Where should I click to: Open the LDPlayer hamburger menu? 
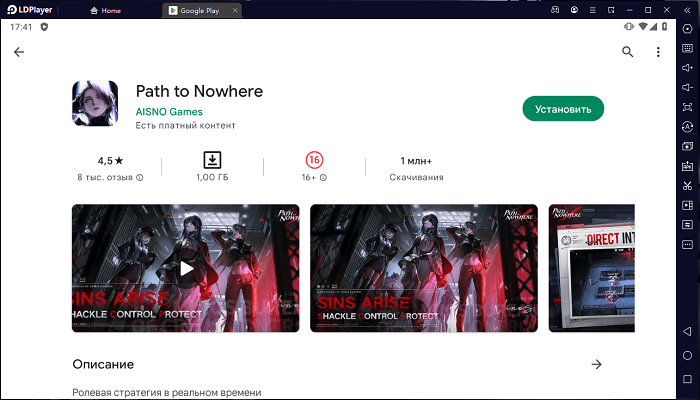(x=592, y=10)
